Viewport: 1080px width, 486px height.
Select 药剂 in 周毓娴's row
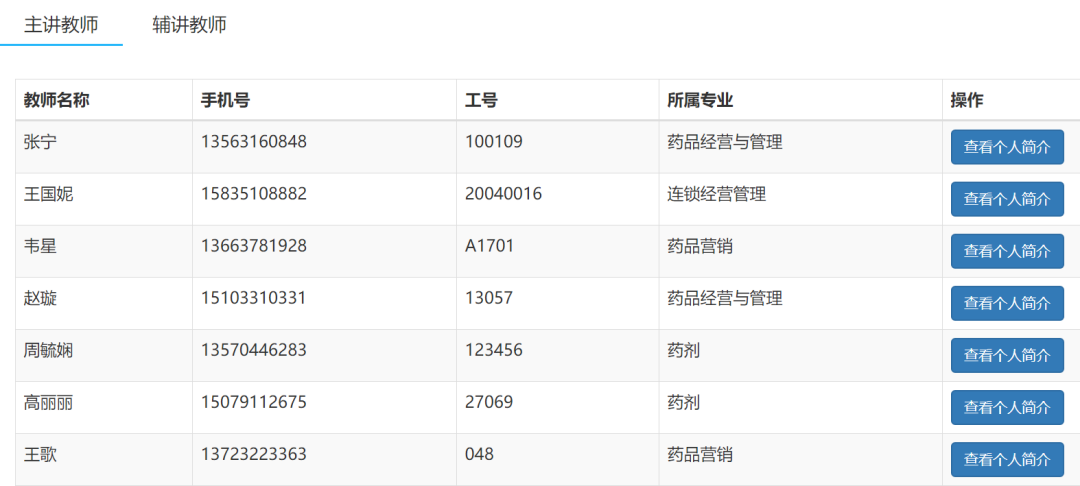tap(683, 350)
